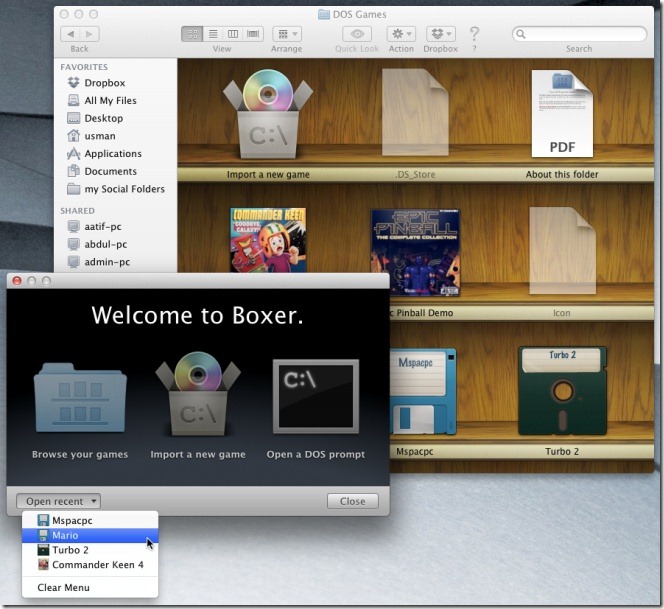
Task: Select the Commander Keen game box
Action: click(x=268, y=240)
